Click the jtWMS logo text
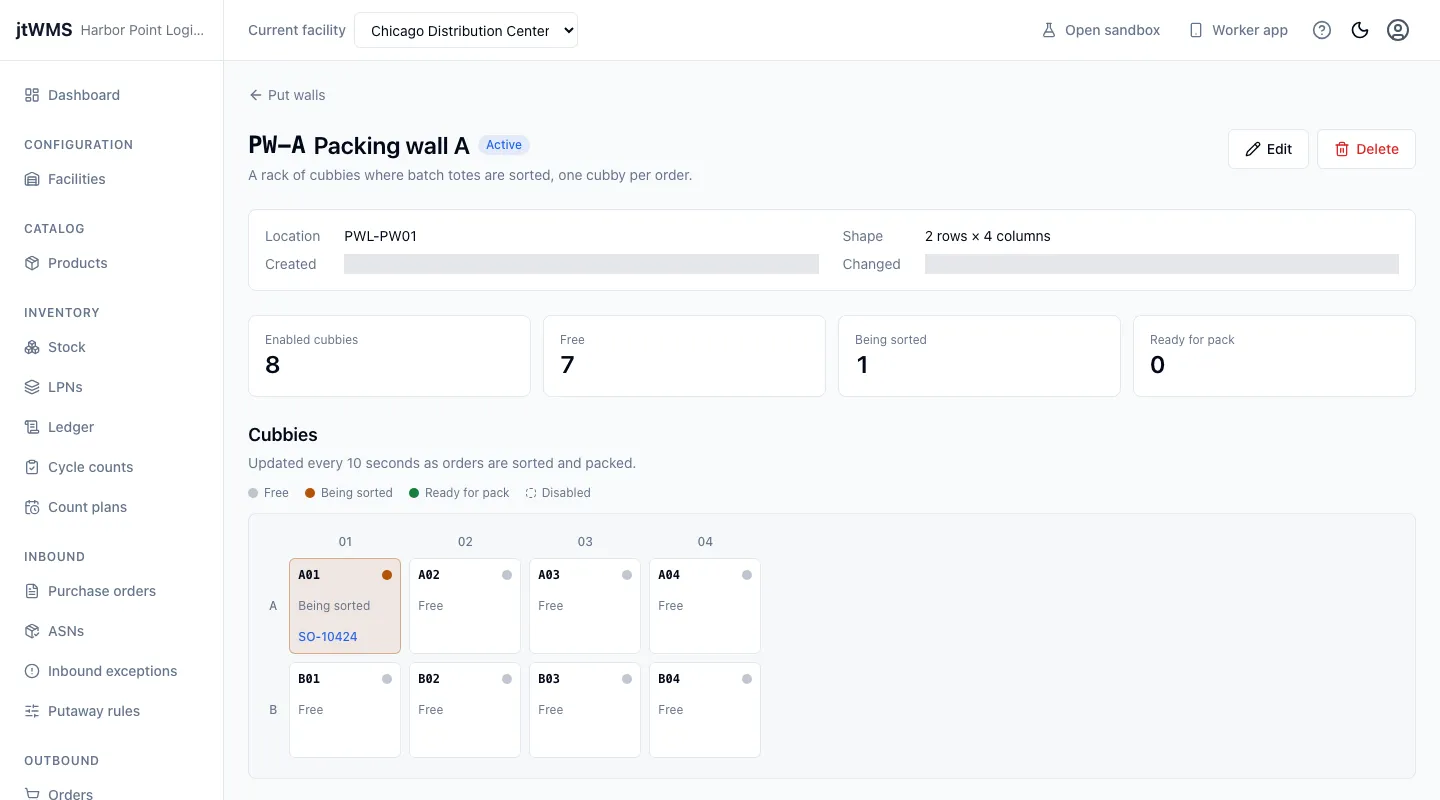 pyautogui.click(x=44, y=30)
